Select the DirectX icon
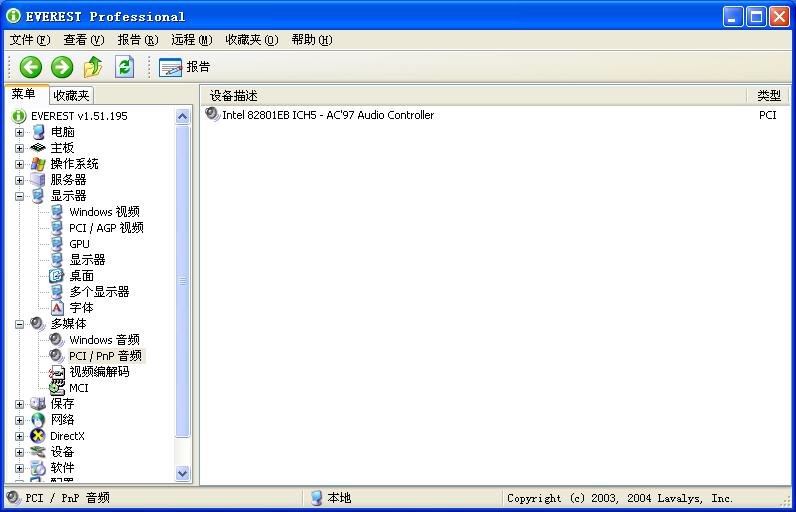The width and height of the screenshot is (796, 512). point(38,436)
